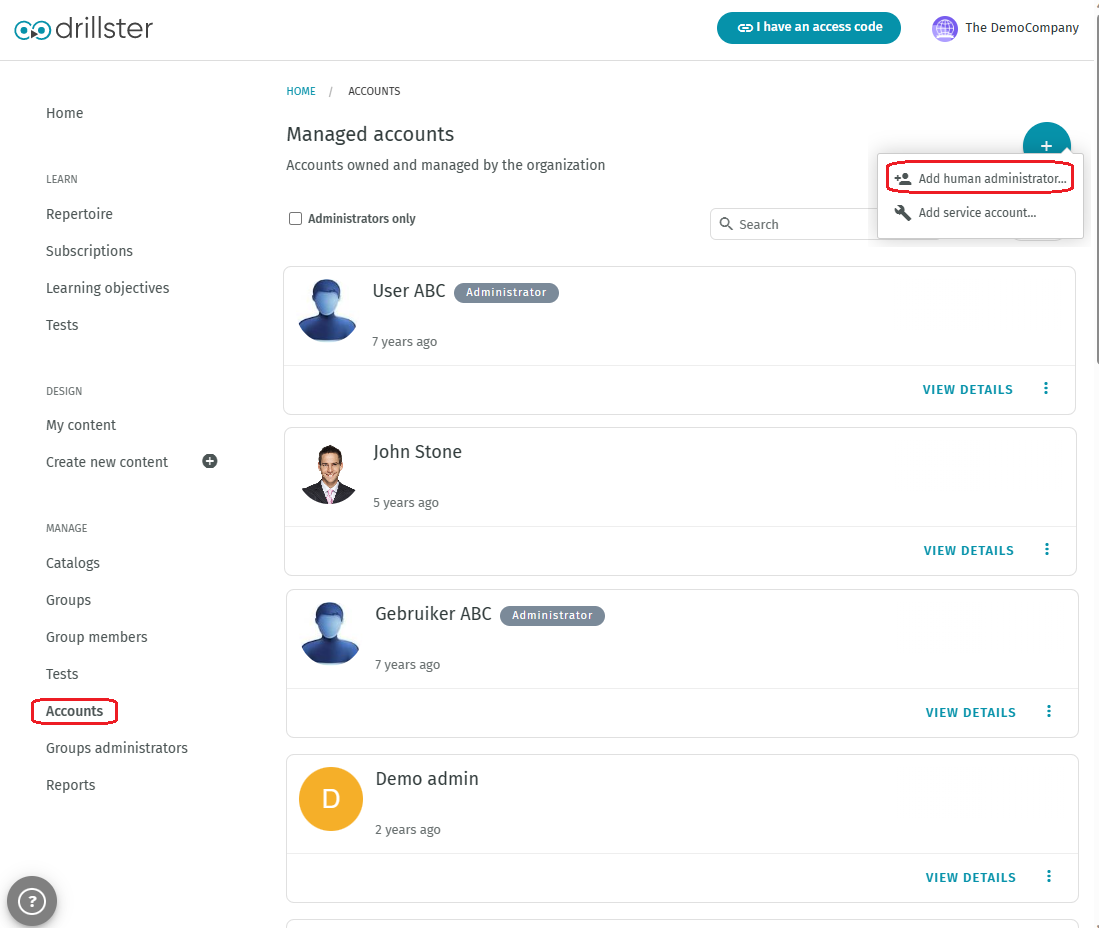Click the globe avatar next to The DemoCompany
This screenshot has width=1099, height=928.
coord(944,27)
